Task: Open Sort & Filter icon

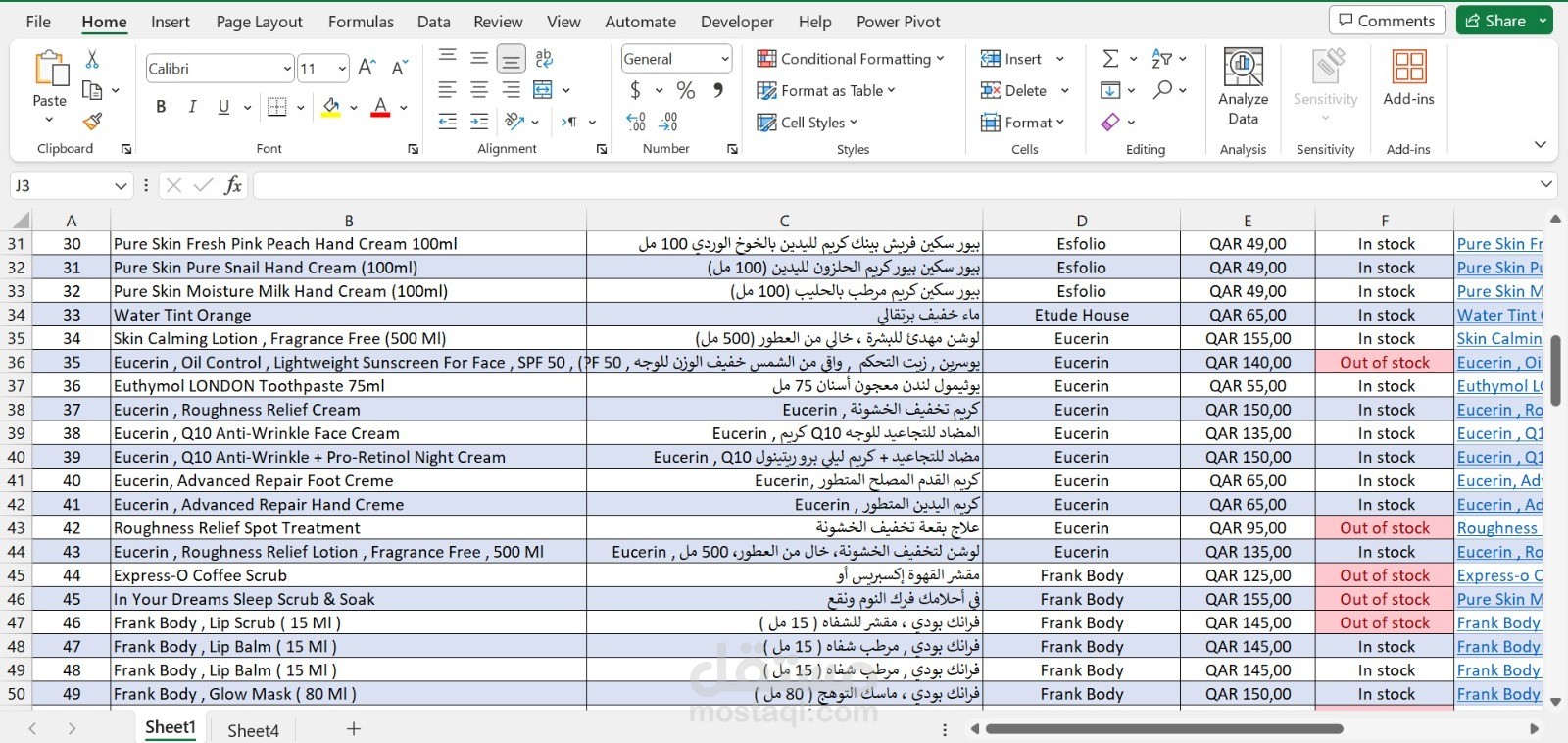Action: (1161, 59)
